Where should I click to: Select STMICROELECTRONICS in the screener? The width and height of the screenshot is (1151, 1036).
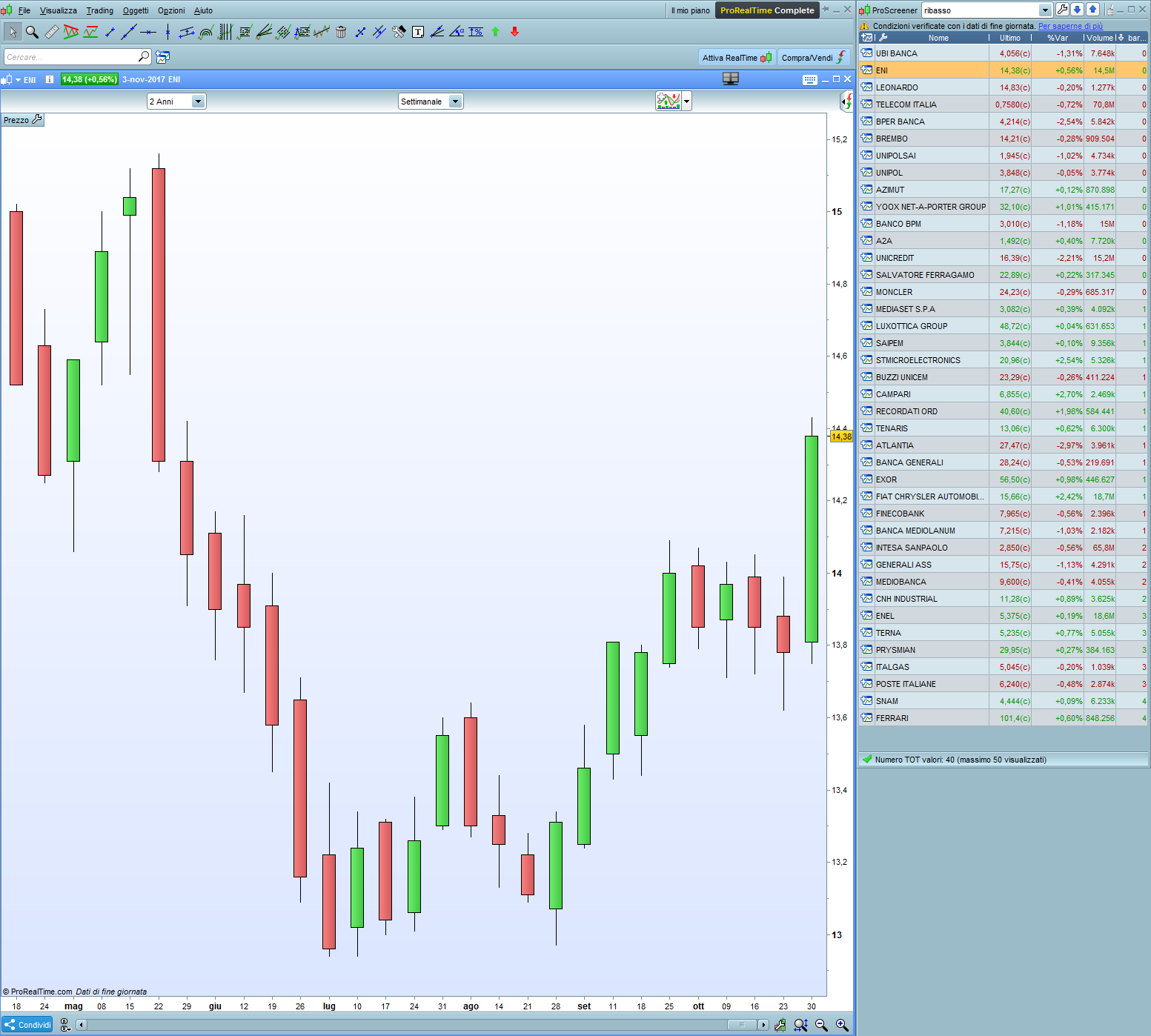1003,360
